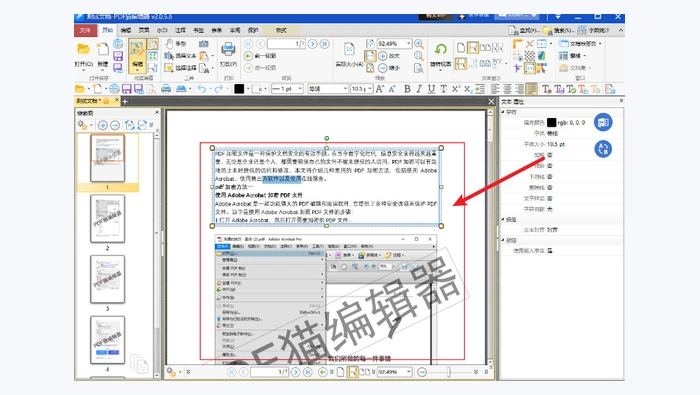
Task: Select the page 2 thumbnail
Action: pos(107,219)
